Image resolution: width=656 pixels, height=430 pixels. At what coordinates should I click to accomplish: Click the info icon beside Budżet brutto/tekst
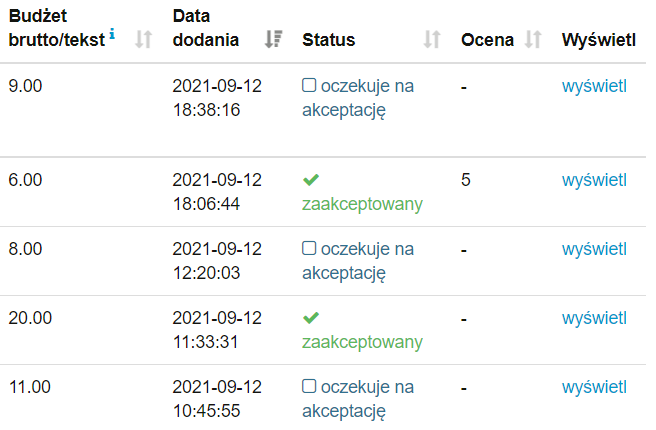(x=112, y=35)
